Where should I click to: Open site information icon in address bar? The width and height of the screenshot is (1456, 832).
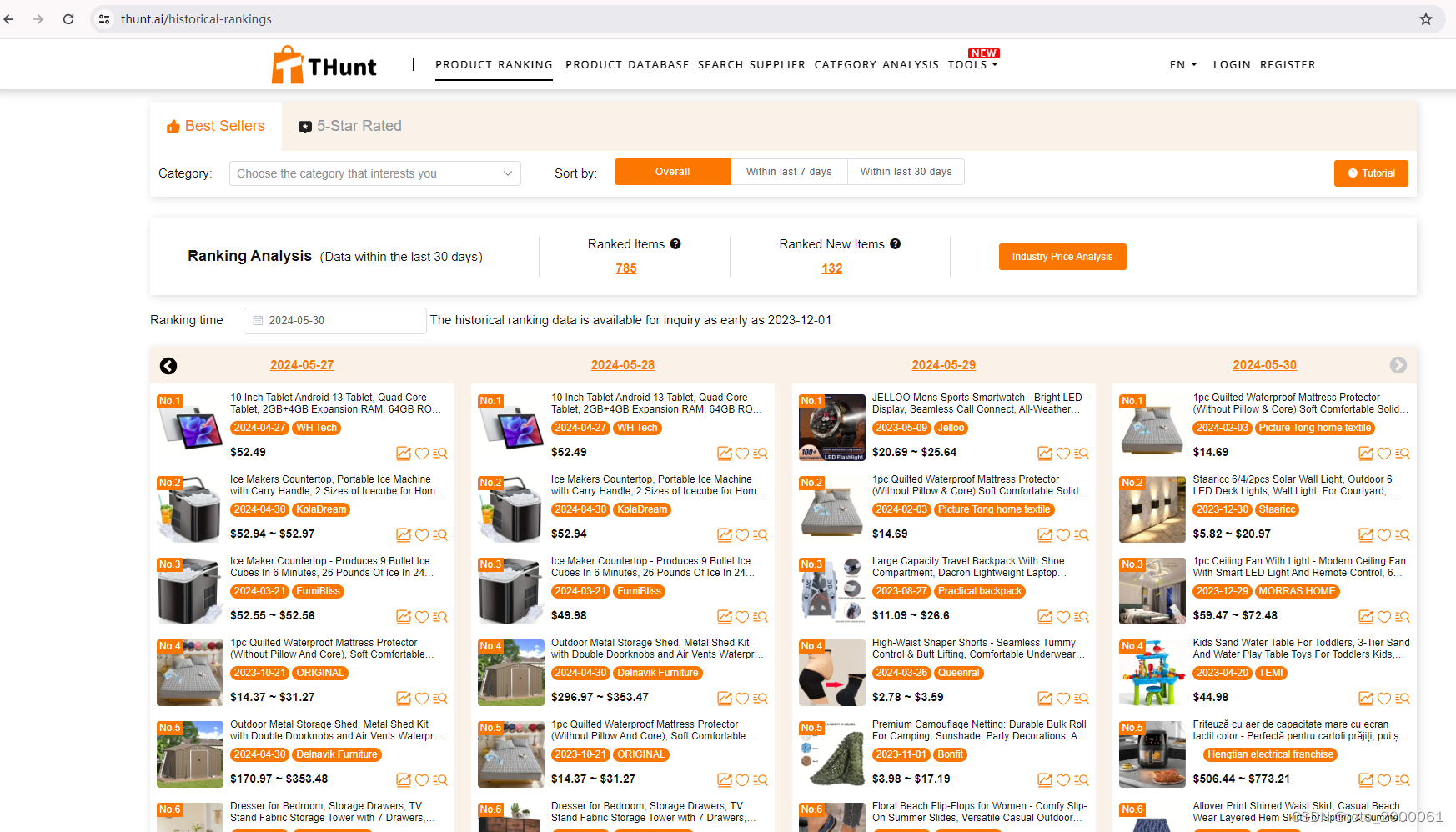[104, 19]
